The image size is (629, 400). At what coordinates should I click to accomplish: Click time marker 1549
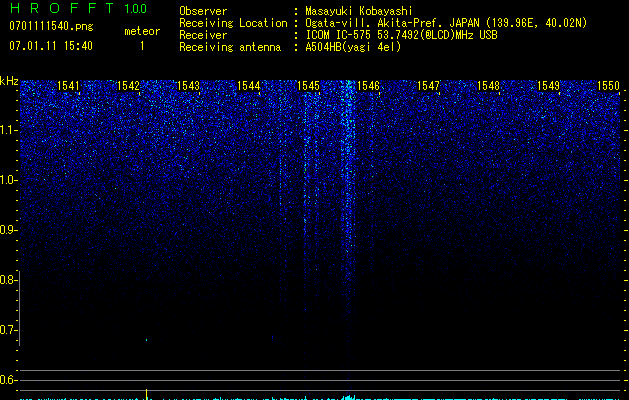click(x=548, y=86)
